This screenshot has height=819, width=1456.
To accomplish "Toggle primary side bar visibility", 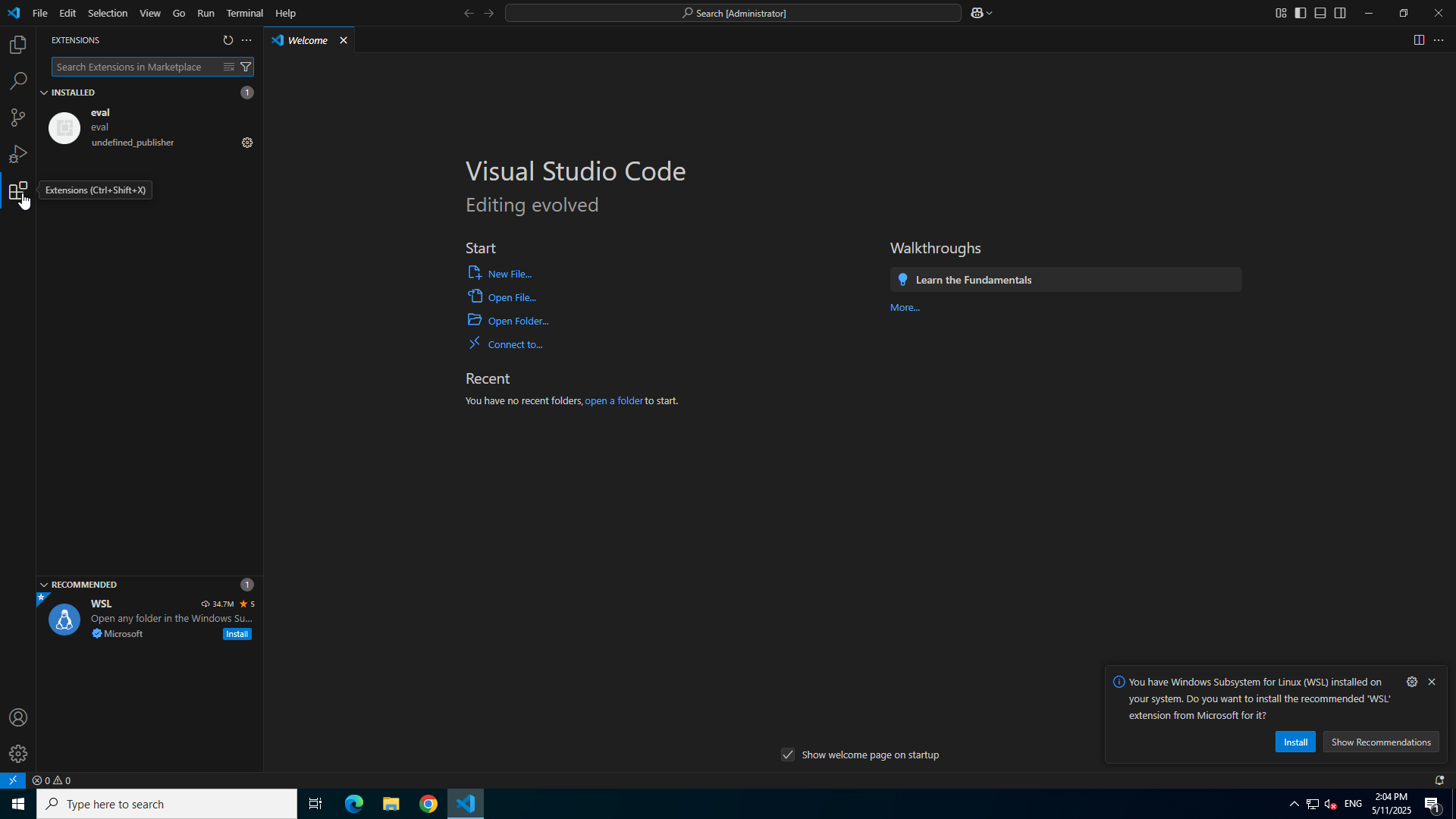I will point(1301,13).
